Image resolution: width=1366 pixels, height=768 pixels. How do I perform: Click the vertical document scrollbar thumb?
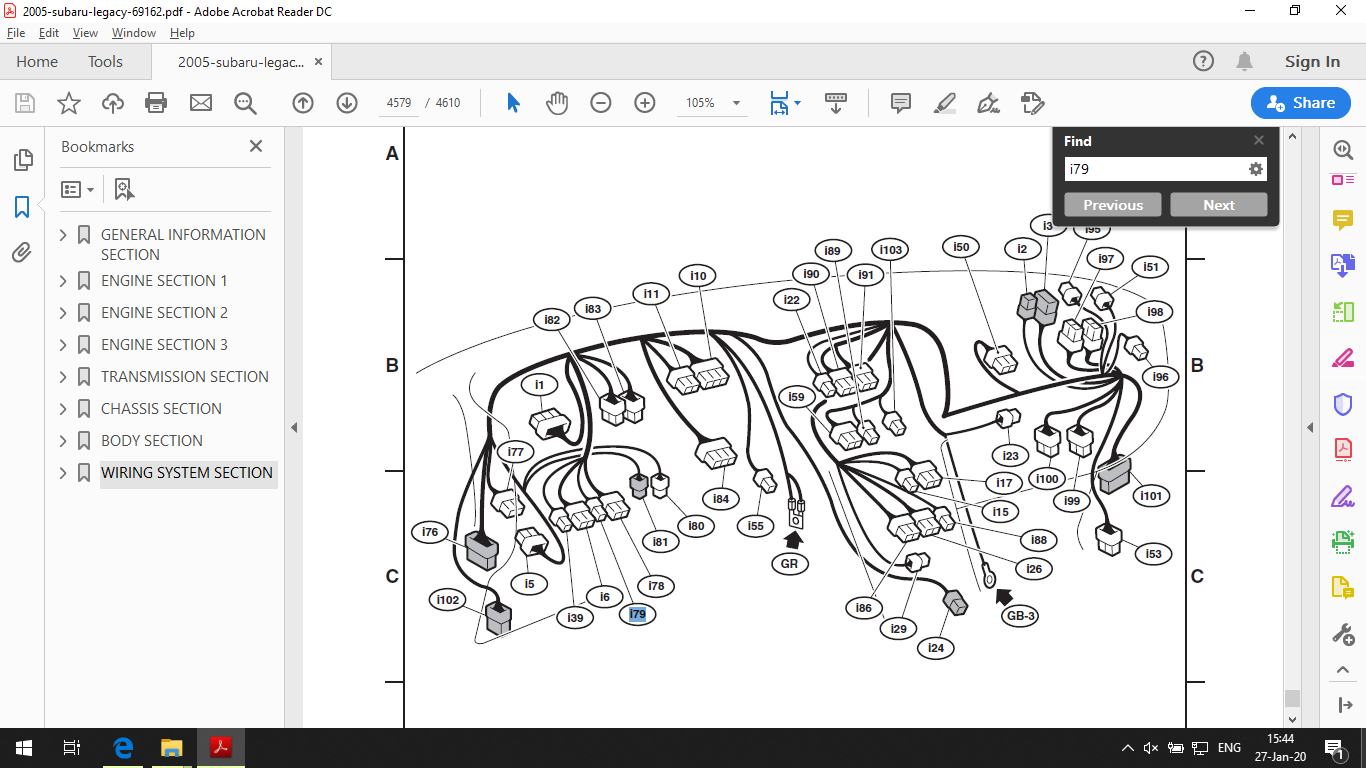pyautogui.click(x=1292, y=698)
